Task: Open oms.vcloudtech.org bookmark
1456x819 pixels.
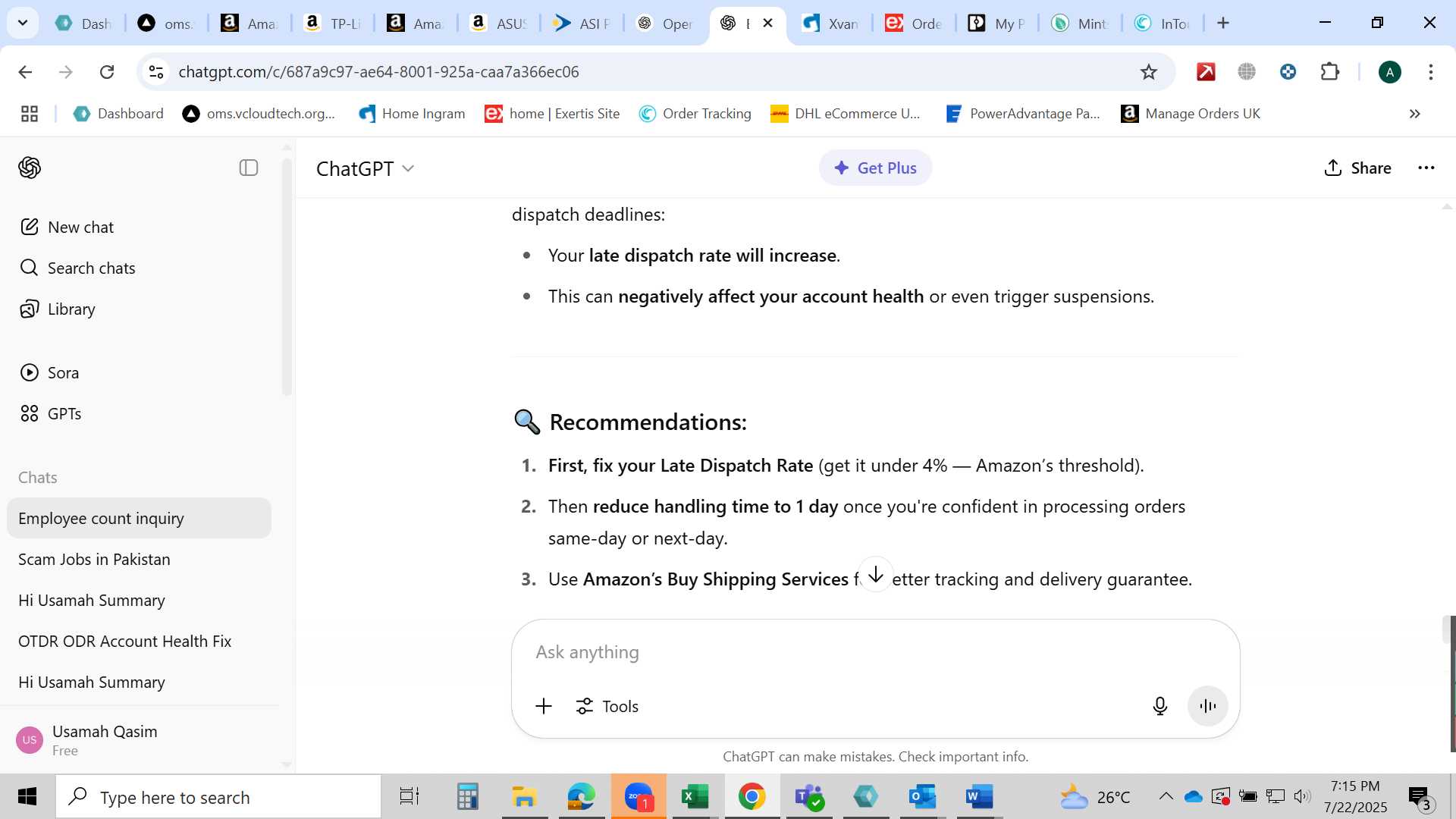Action: (259, 114)
